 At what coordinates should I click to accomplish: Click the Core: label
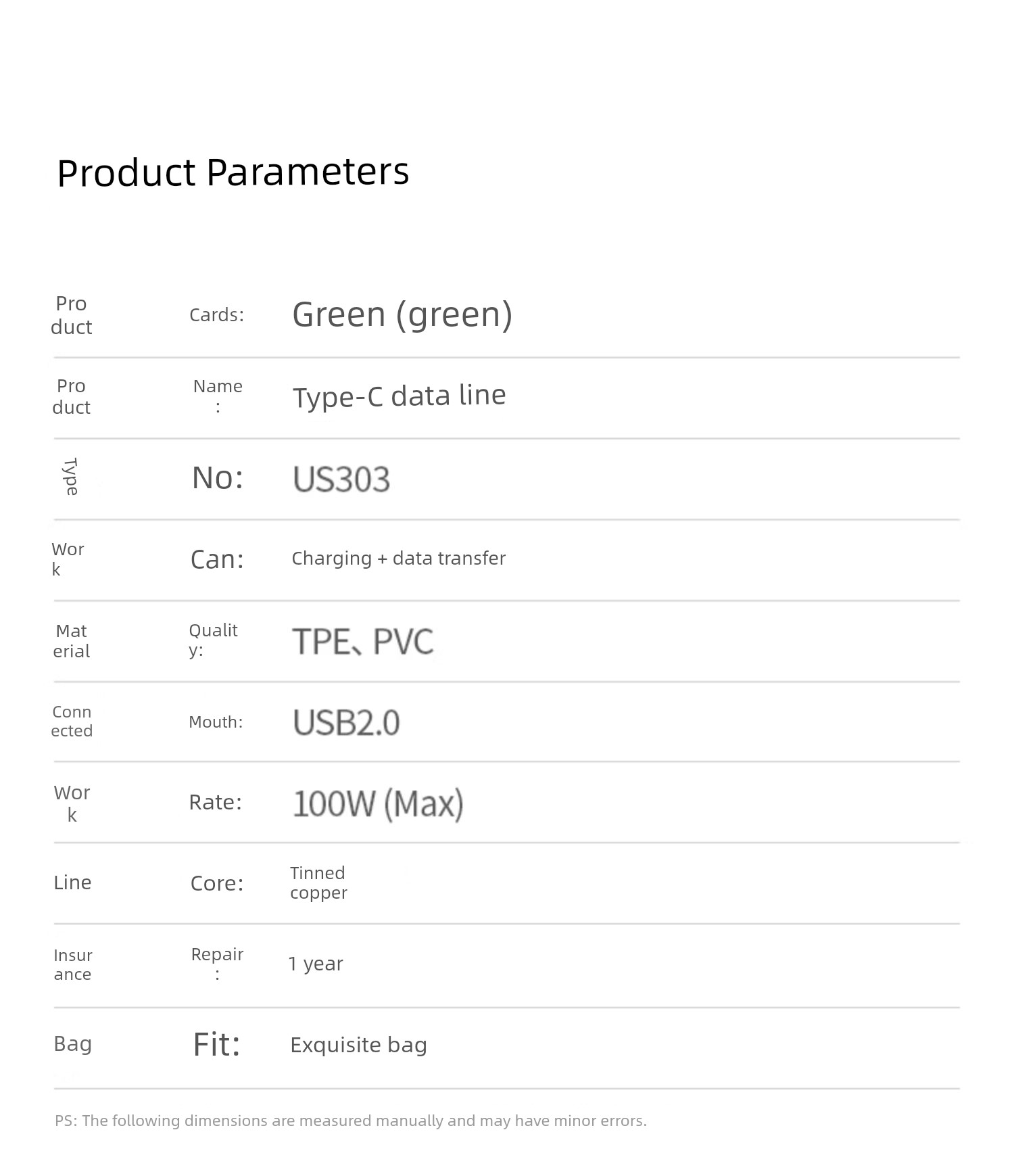tap(217, 883)
